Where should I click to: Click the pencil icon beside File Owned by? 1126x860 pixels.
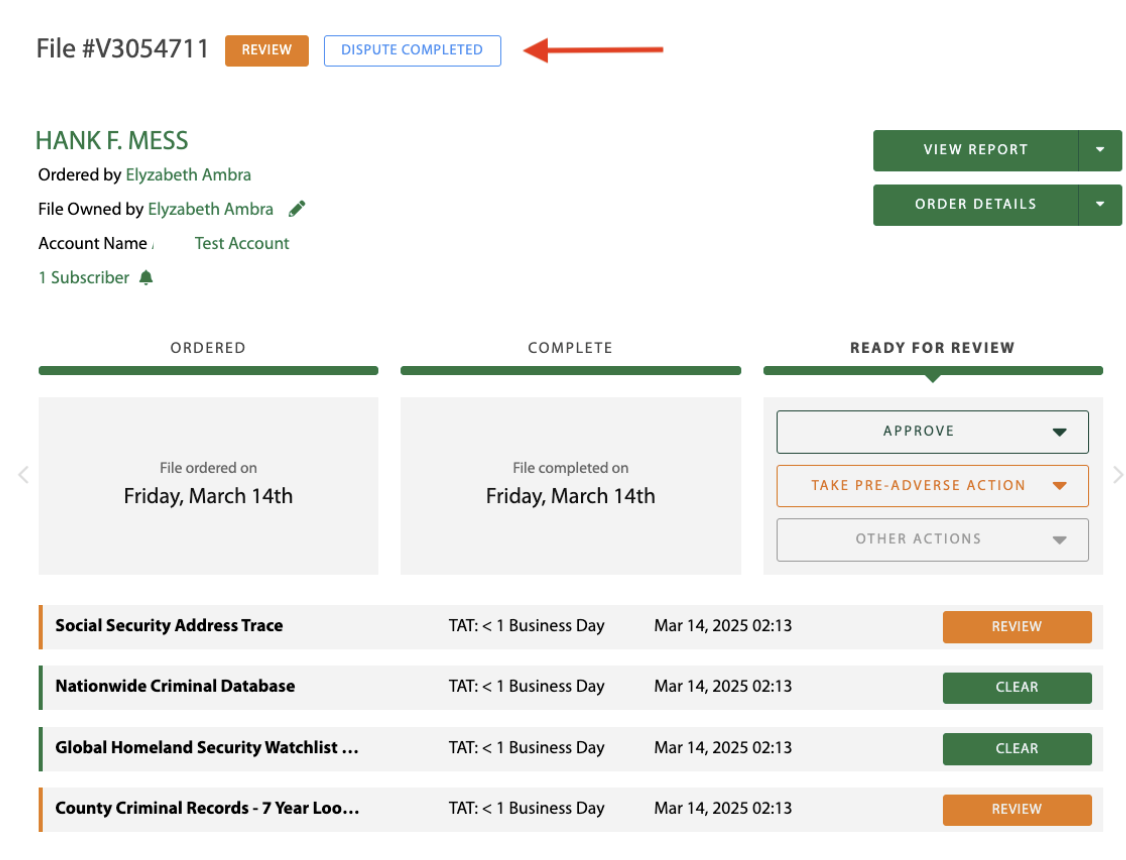[x=297, y=209]
